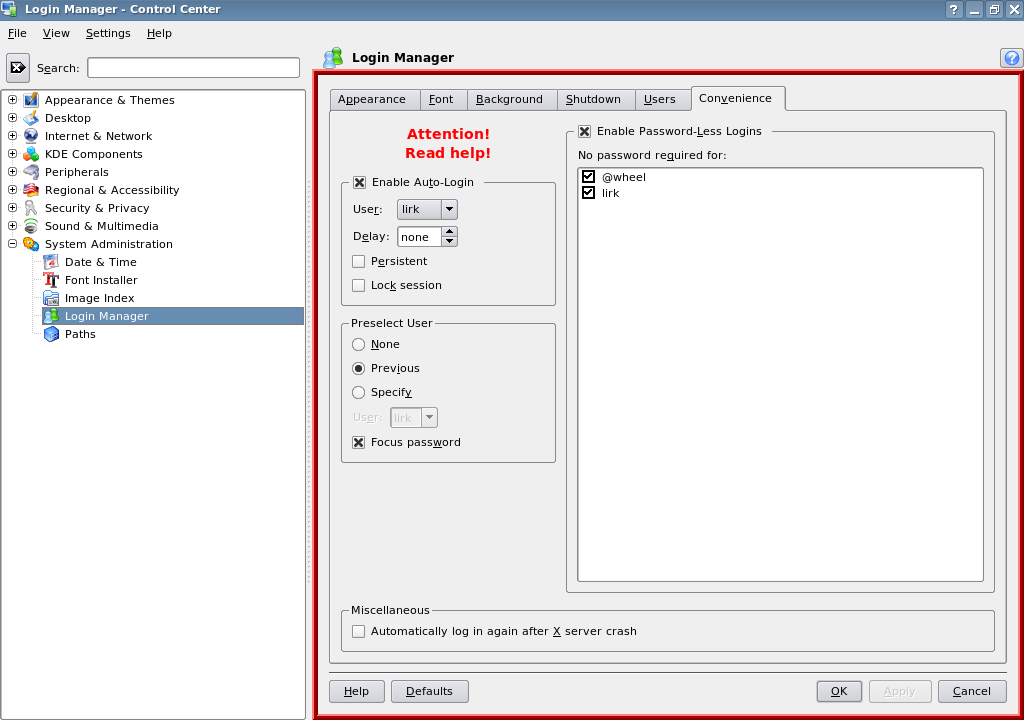Open the Settings menu

108,33
